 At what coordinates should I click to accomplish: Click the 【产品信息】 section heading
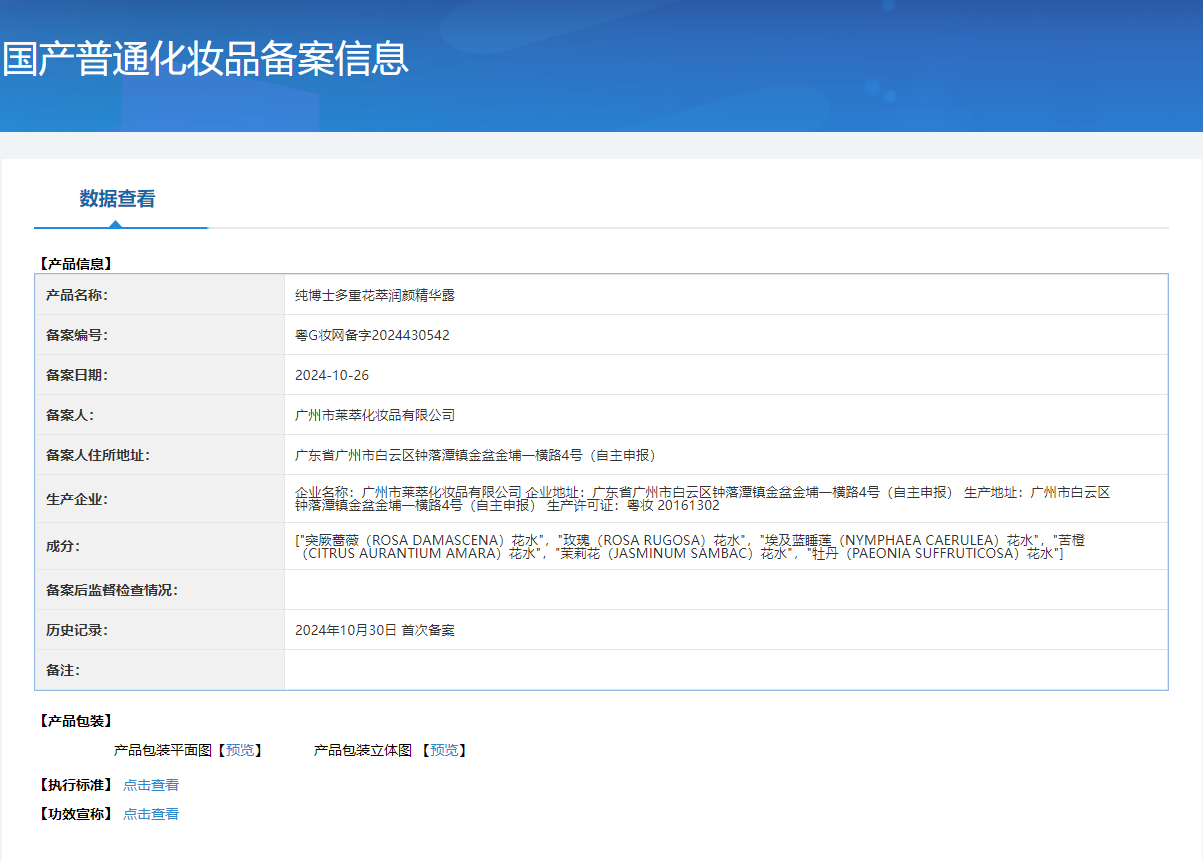[x=75, y=264]
